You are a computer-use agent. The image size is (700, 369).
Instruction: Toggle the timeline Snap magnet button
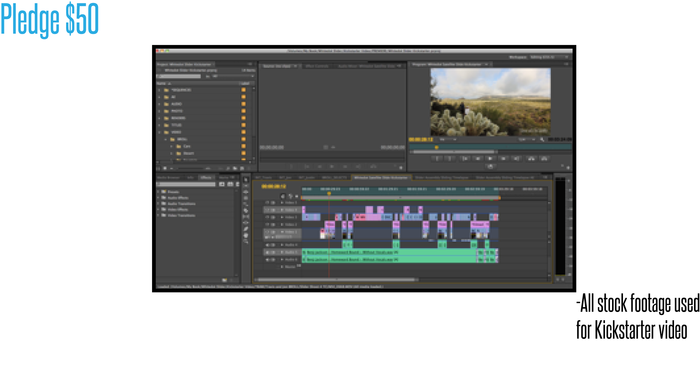point(283,196)
